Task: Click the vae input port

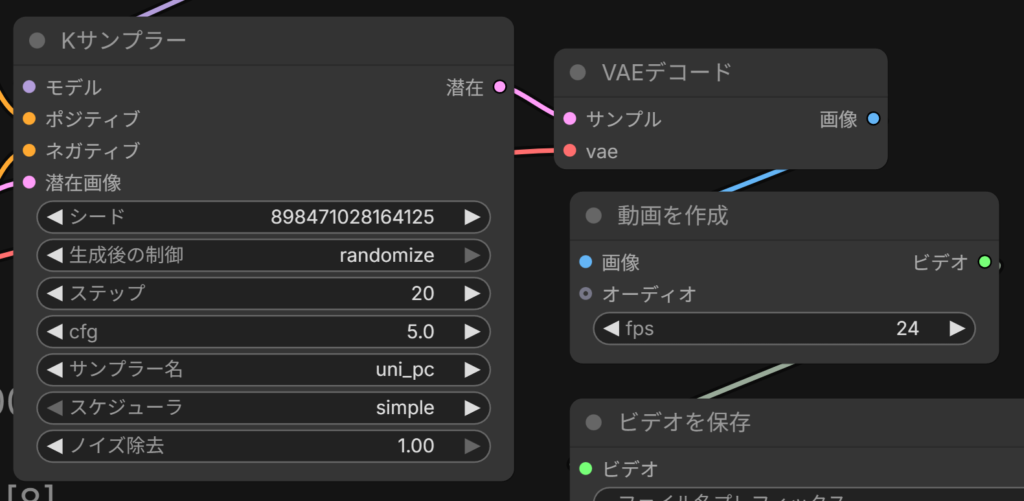Action: (570, 151)
